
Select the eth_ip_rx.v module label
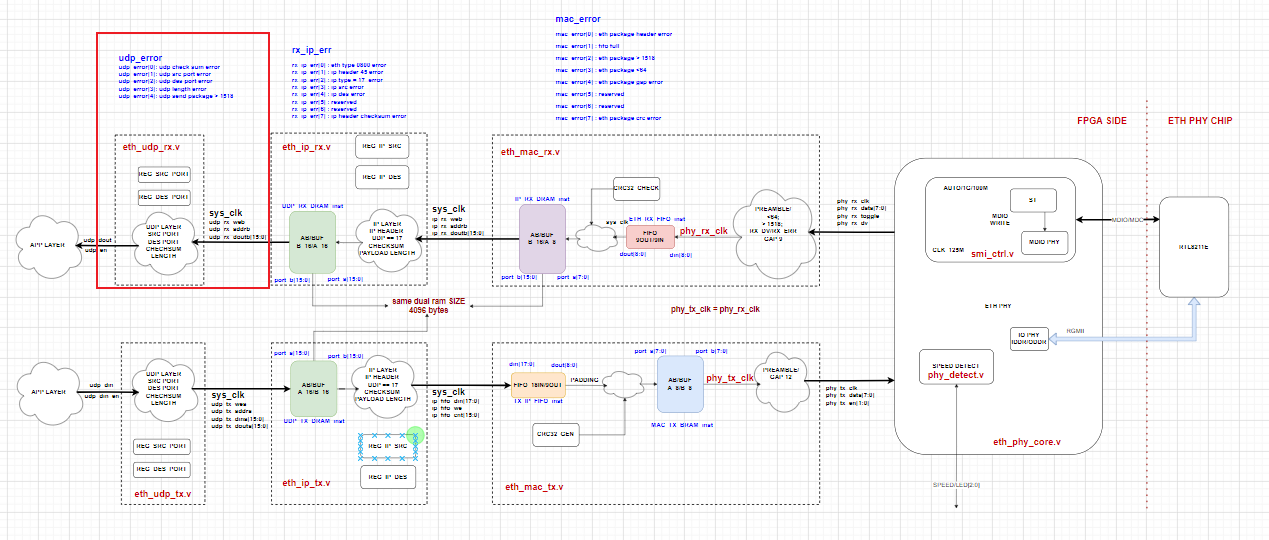[x=307, y=147]
